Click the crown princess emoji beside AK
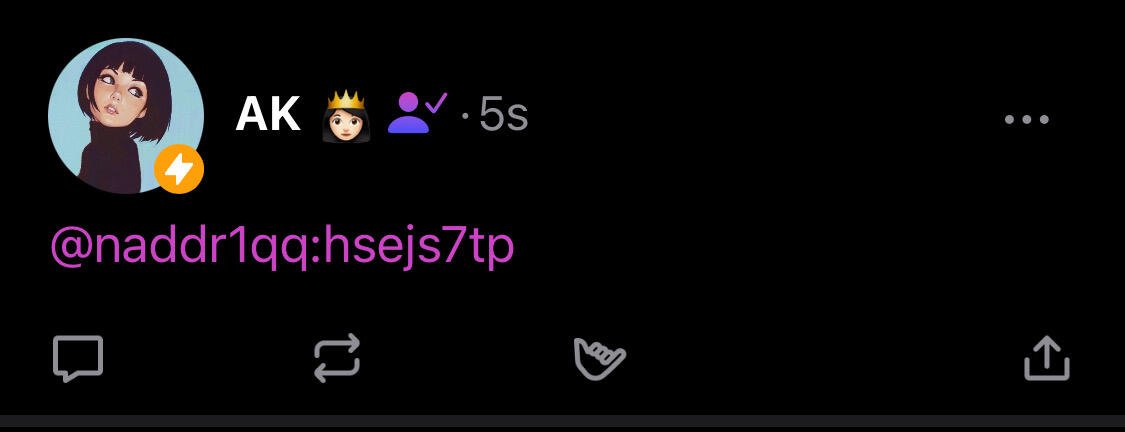 pos(345,116)
